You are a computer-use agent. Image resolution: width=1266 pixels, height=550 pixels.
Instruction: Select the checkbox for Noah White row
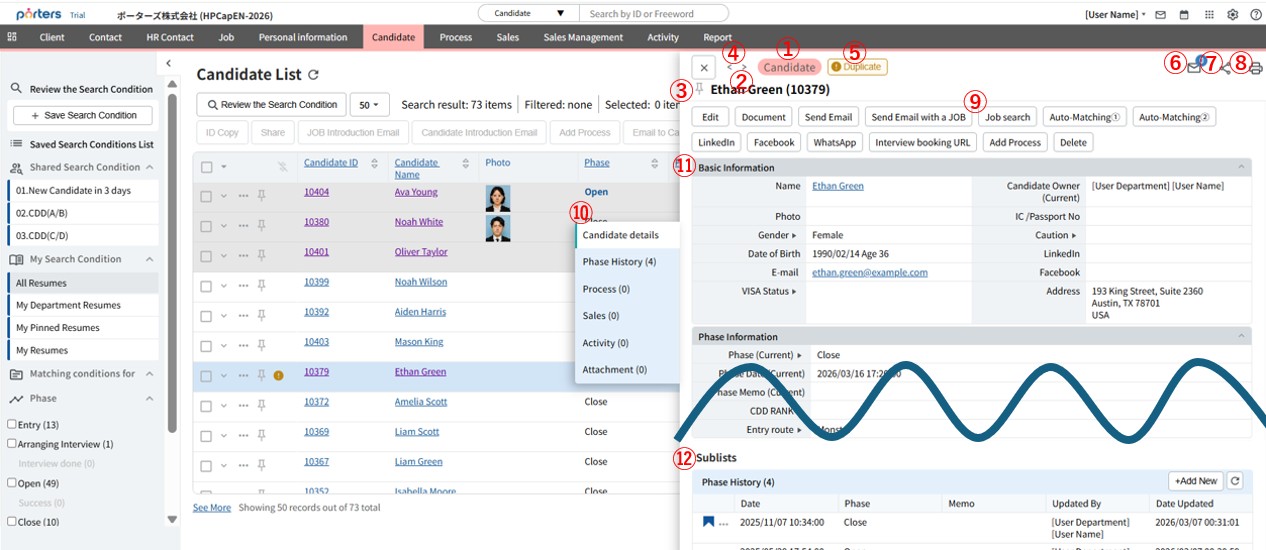point(206,226)
